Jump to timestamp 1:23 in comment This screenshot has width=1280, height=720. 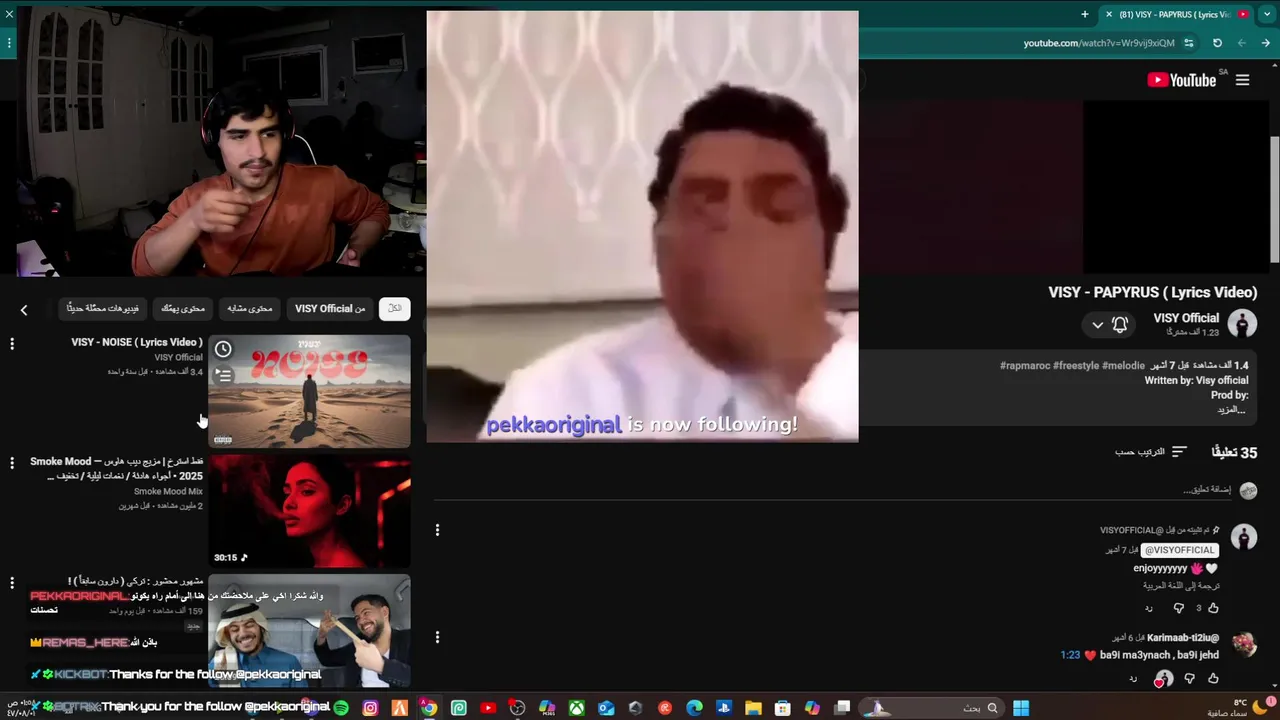tap(1070, 655)
